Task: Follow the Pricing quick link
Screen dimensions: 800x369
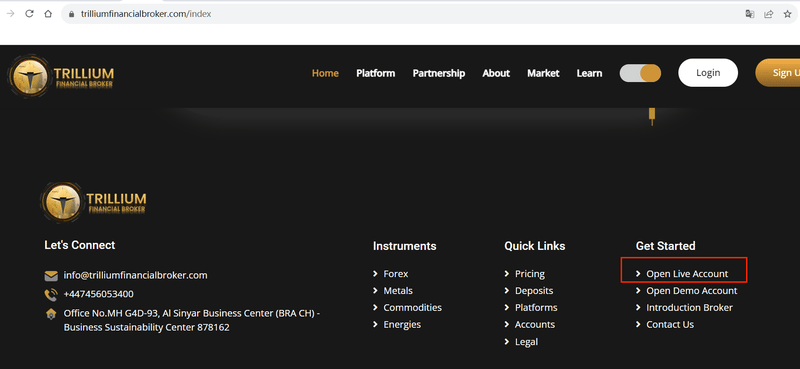Action: click(530, 274)
